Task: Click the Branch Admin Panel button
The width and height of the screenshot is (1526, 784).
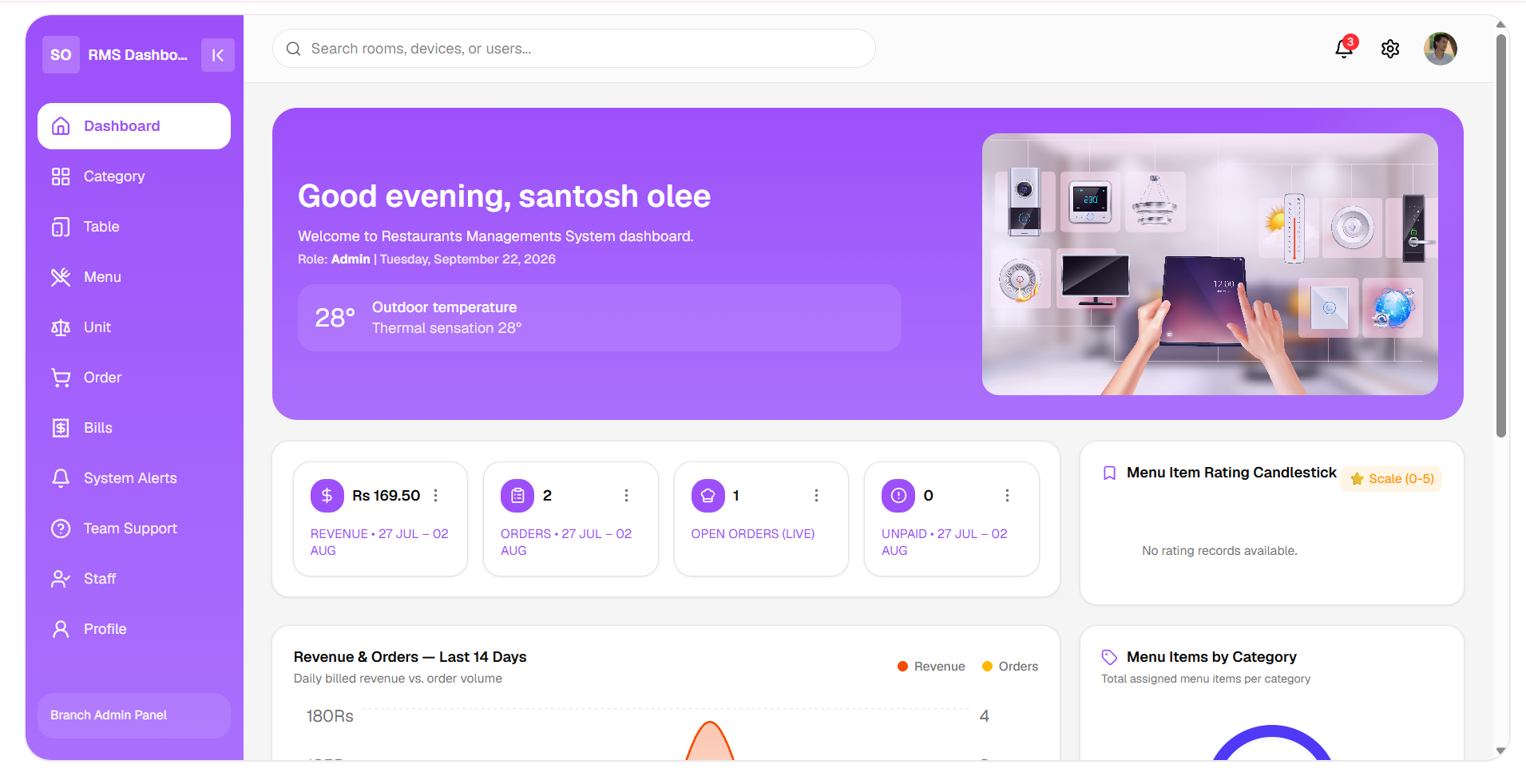Action: tap(134, 715)
